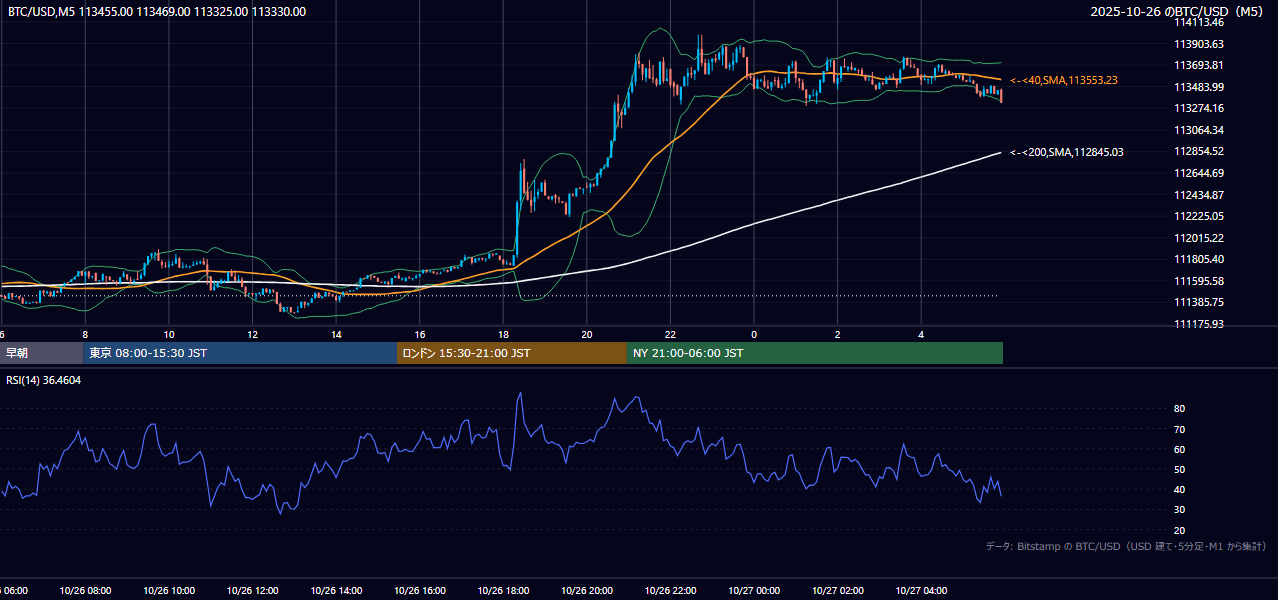
Task: Click the bottom date label 10/26 18:00
Action: [x=503, y=591]
